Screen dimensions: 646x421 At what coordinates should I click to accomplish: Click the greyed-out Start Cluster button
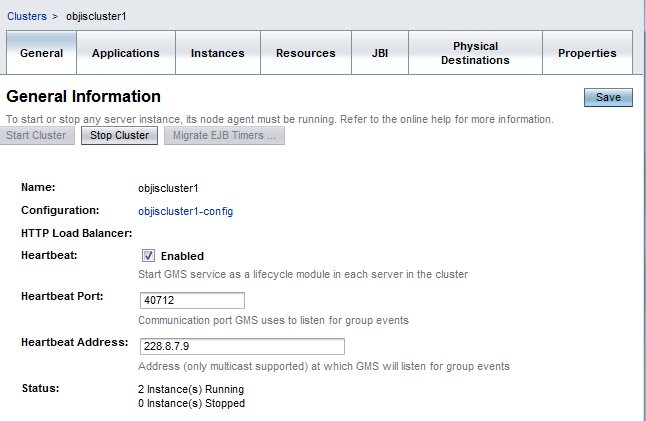(x=39, y=136)
